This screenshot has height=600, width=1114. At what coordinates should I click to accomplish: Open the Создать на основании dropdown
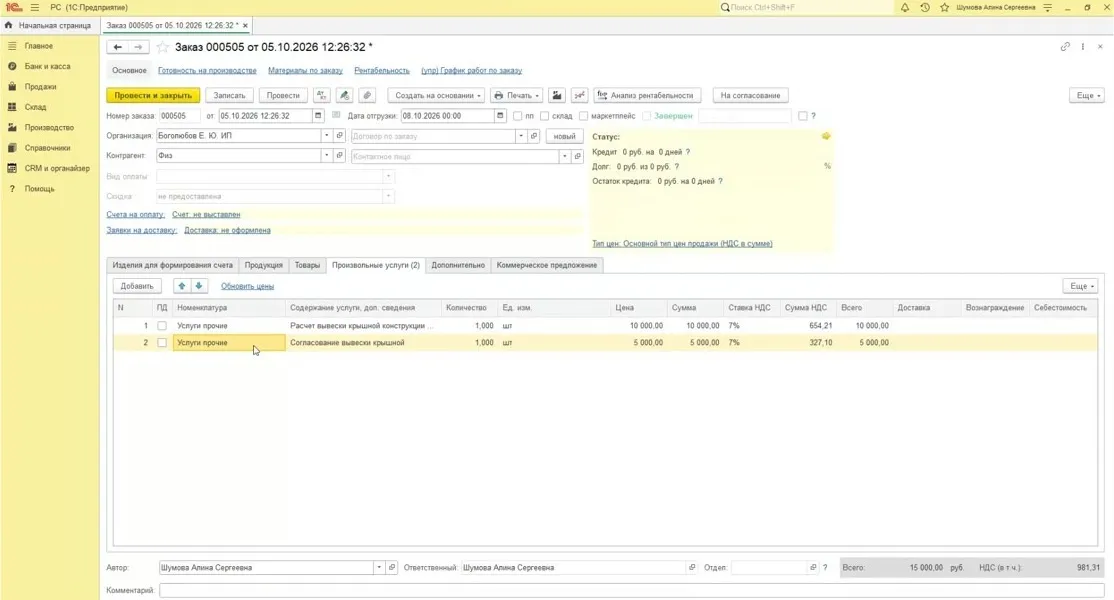click(436, 95)
